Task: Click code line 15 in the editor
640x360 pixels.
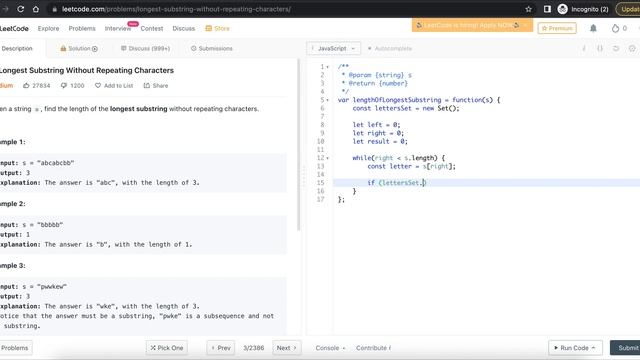Action: point(486,183)
